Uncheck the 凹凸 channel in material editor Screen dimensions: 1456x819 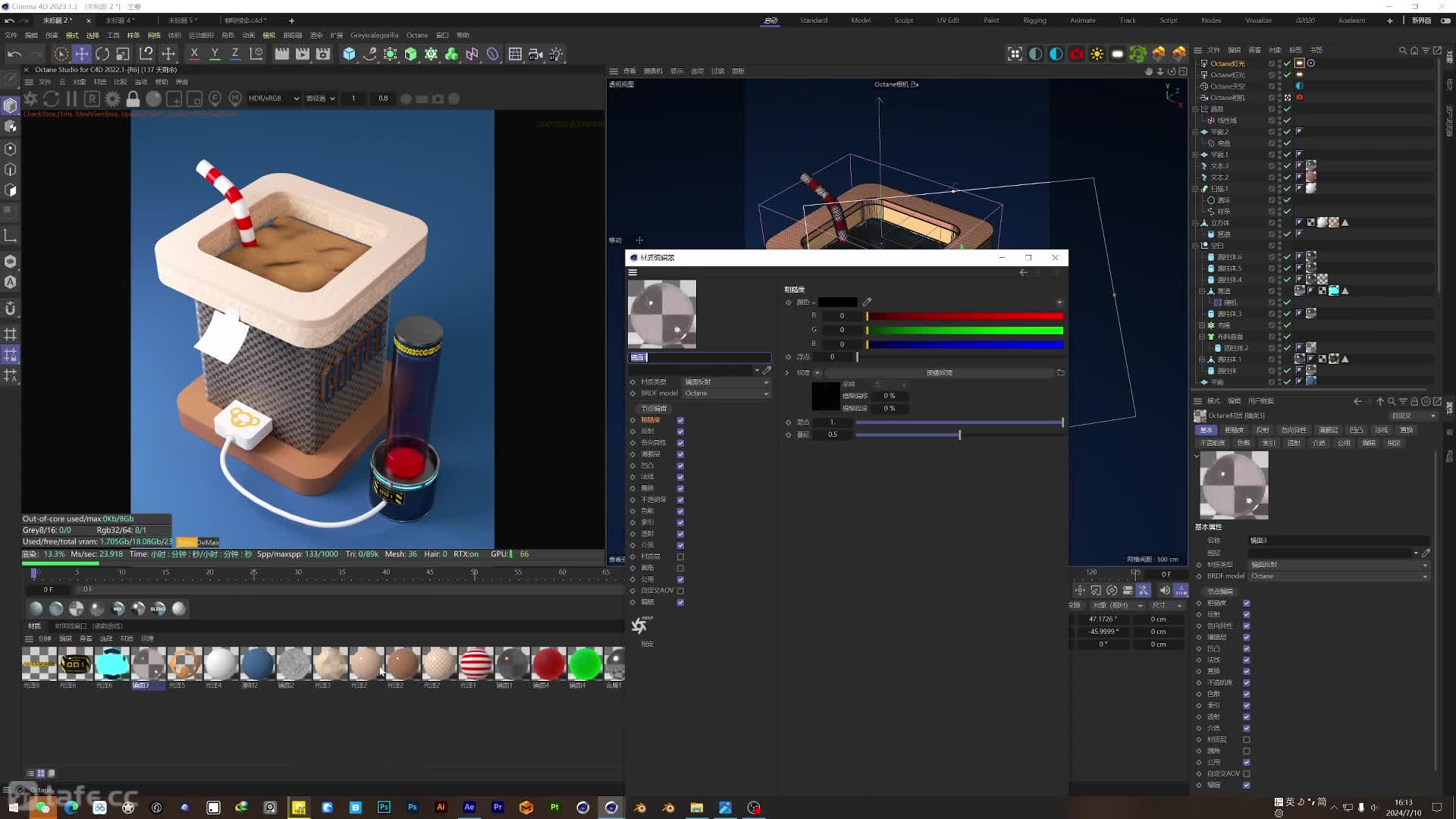tap(680, 466)
